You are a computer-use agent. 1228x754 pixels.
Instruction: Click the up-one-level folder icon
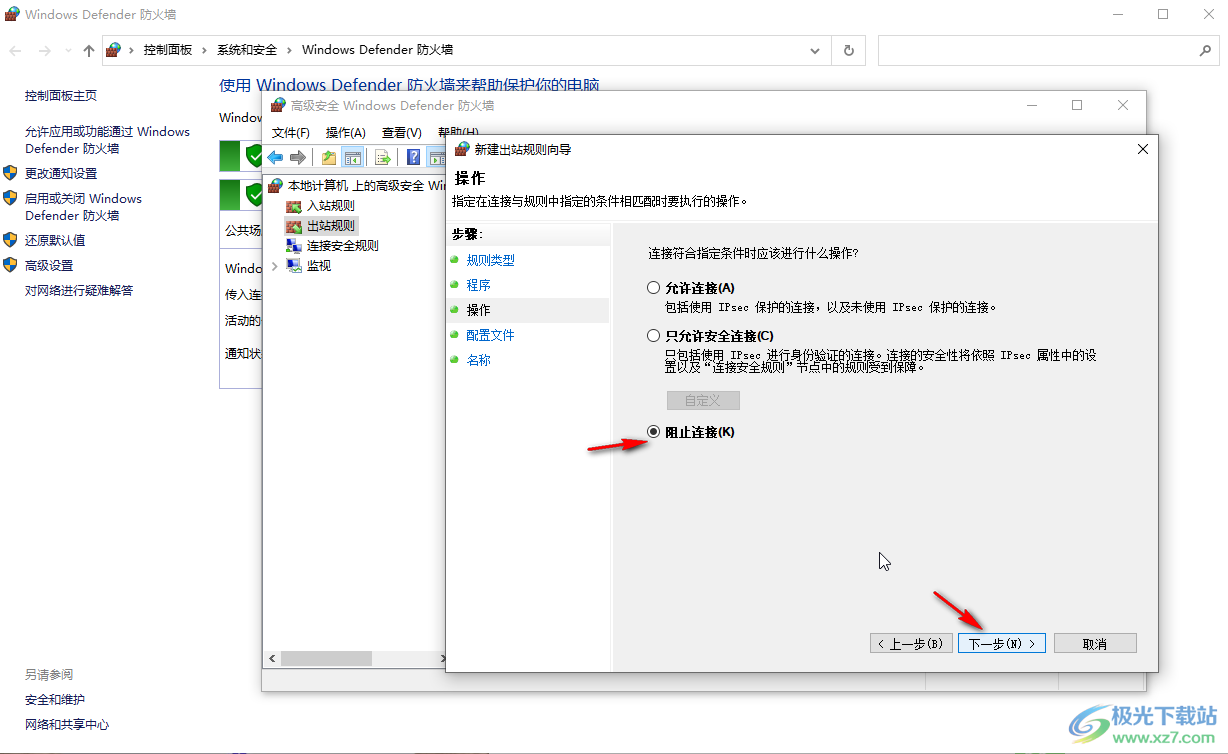tap(329, 157)
